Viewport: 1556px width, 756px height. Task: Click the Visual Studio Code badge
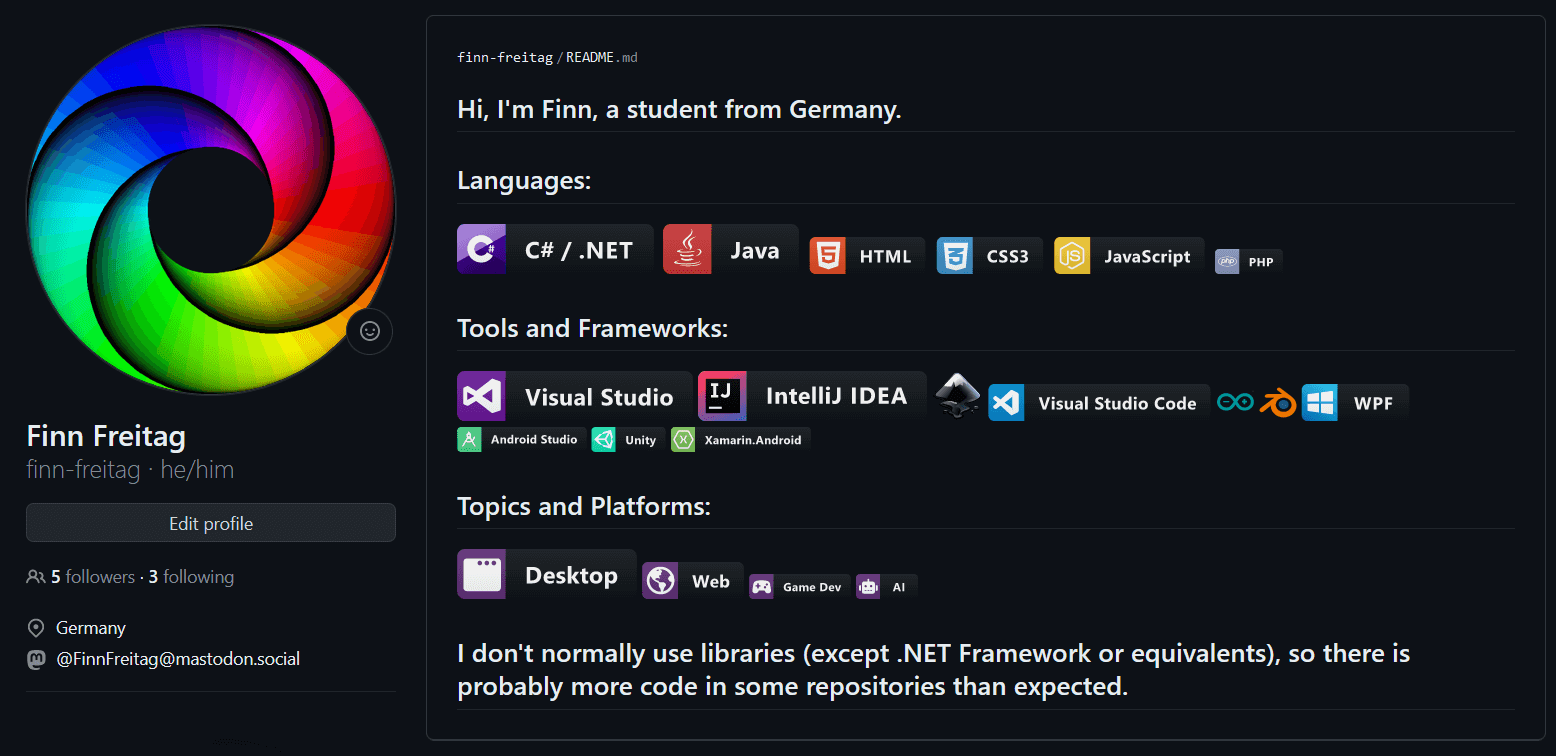1099,403
